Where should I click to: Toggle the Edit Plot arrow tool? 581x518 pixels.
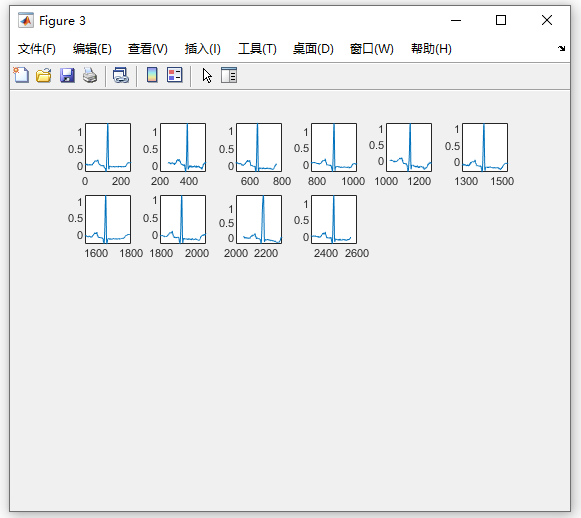207,76
